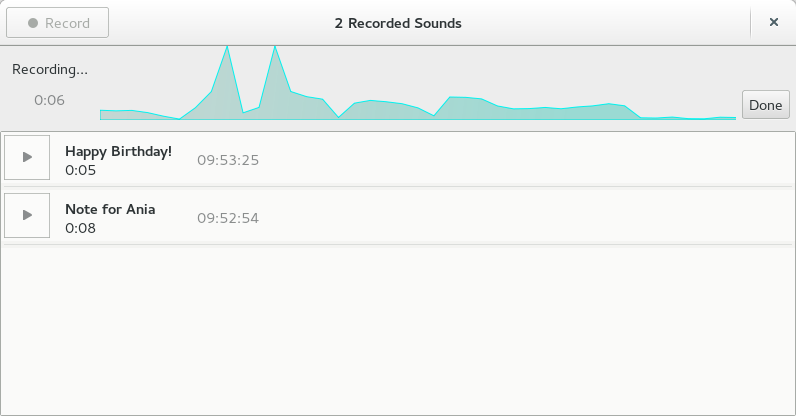Click the 09:52:54 timestamp

click(228, 218)
